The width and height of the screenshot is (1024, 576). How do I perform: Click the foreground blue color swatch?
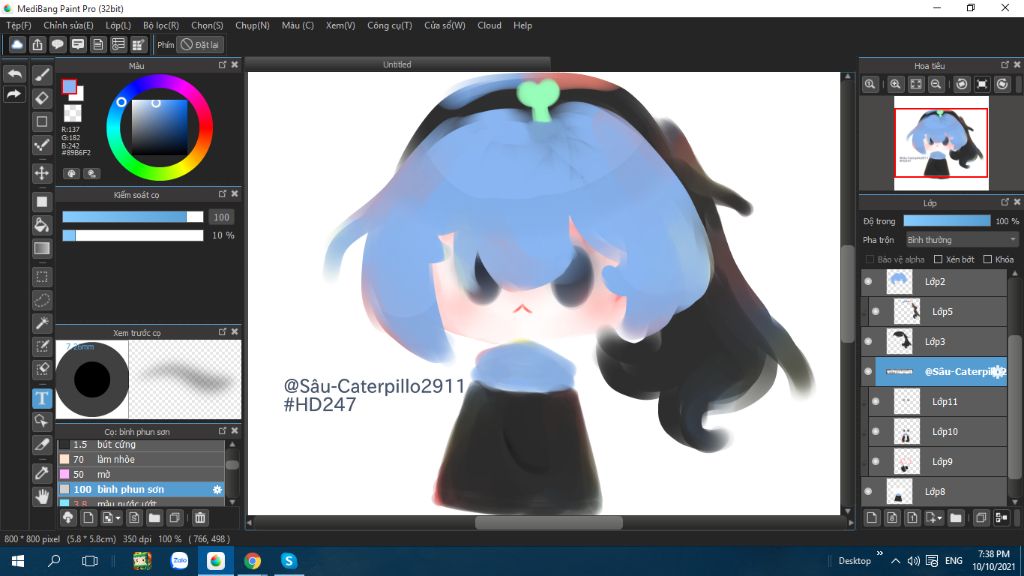coord(69,86)
